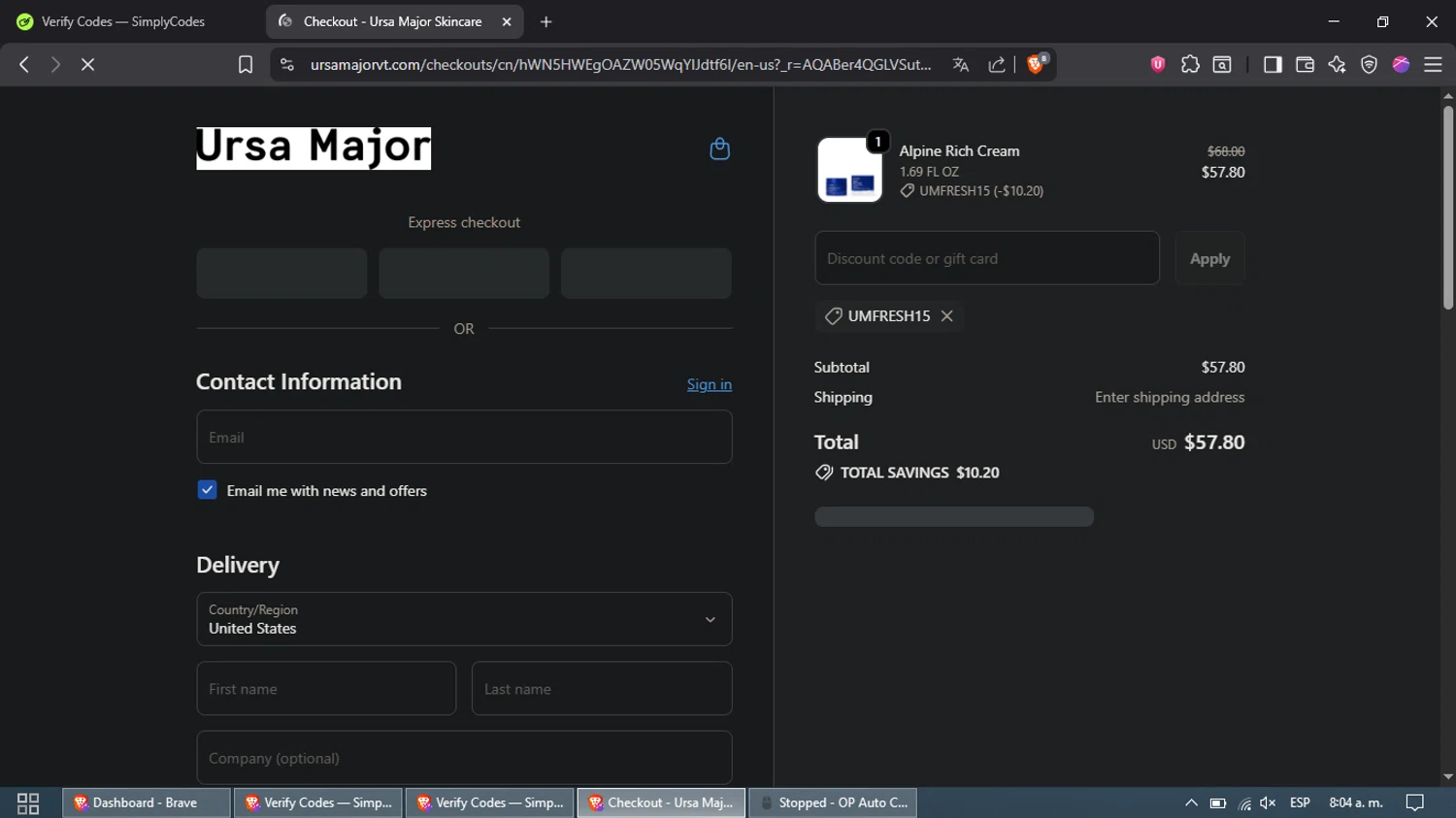Viewport: 1456px width, 818px height.
Task: Open the Brave Wallet icon
Action: click(x=1305, y=64)
